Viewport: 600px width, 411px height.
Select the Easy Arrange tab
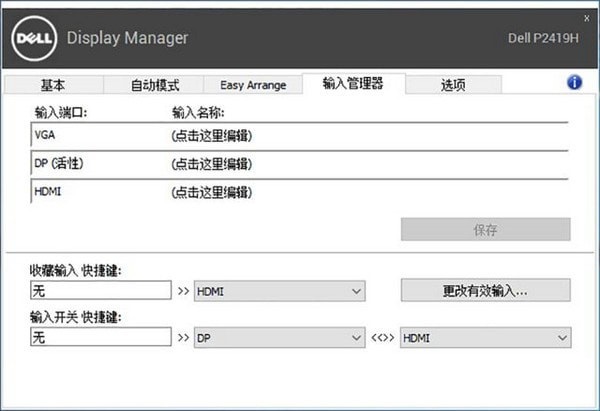tap(252, 85)
